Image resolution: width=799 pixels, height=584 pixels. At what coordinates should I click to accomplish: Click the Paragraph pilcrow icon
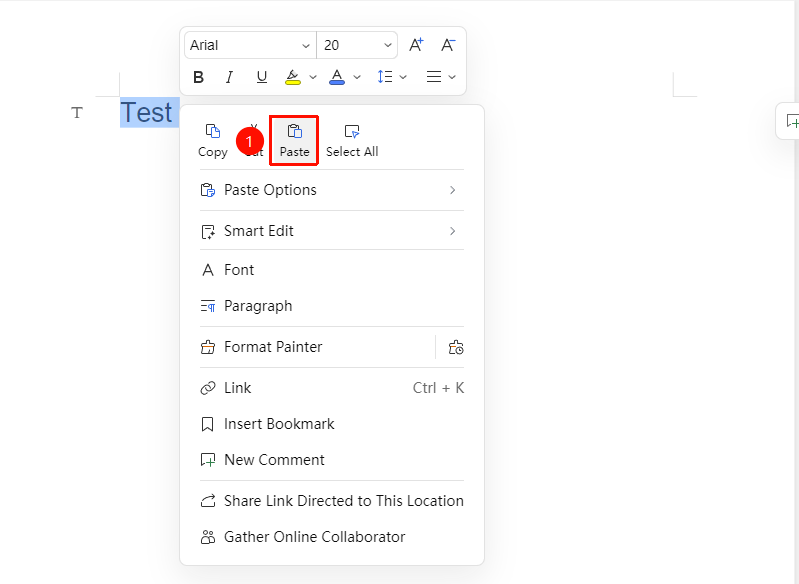point(207,306)
